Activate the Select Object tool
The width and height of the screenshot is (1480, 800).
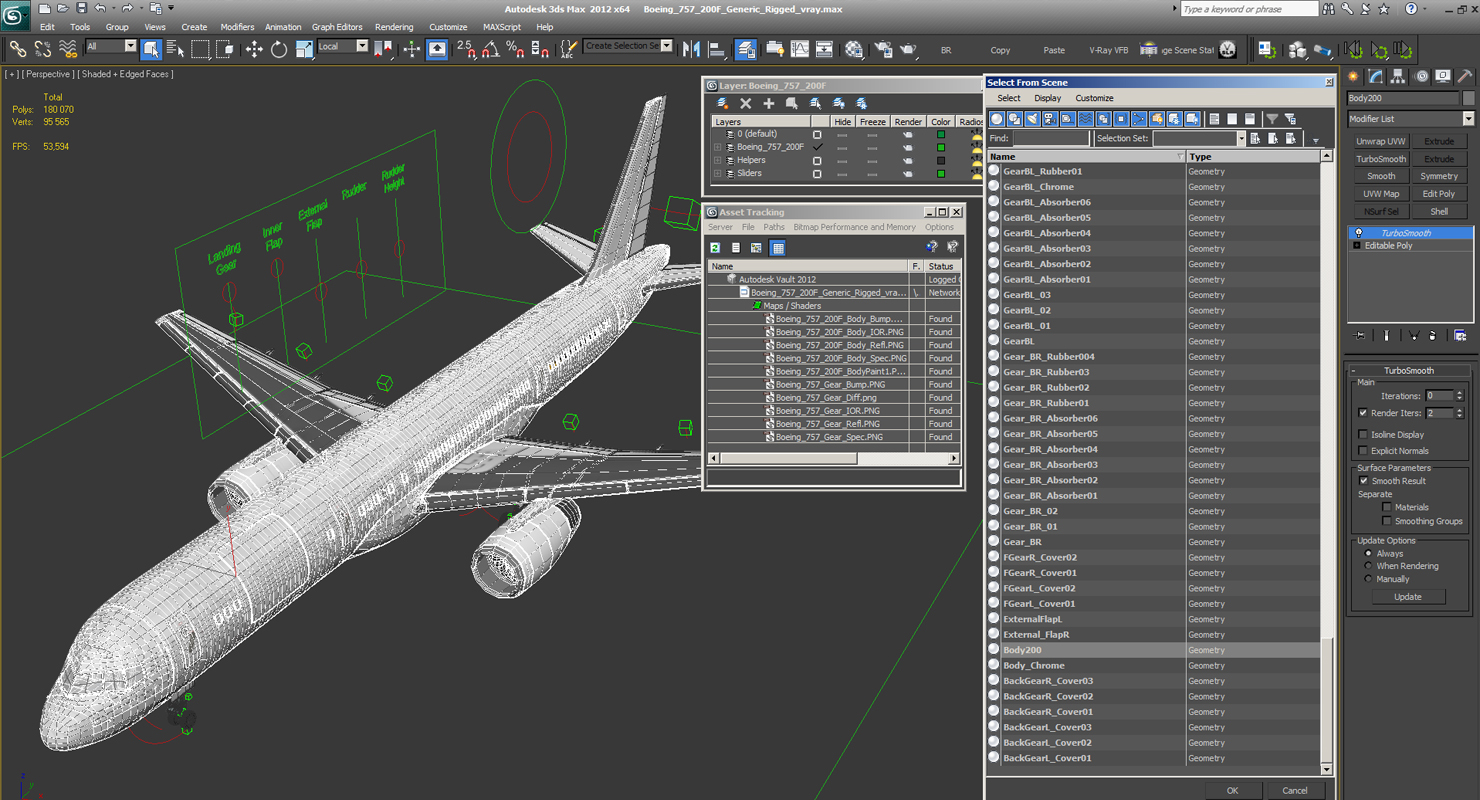coord(151,48)
